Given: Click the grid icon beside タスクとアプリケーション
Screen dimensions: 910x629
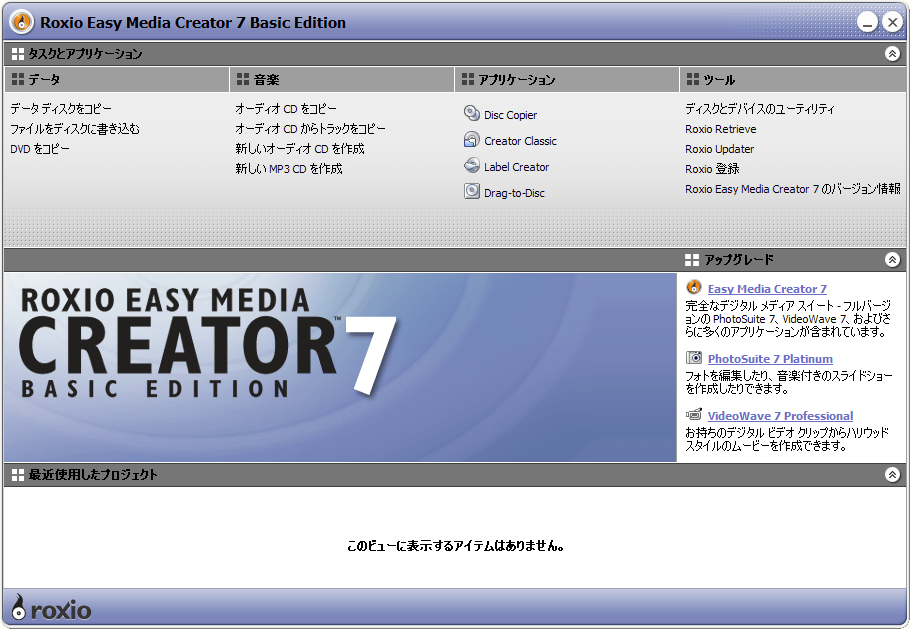Looking at the screenshot, I should tap(18, 54).
